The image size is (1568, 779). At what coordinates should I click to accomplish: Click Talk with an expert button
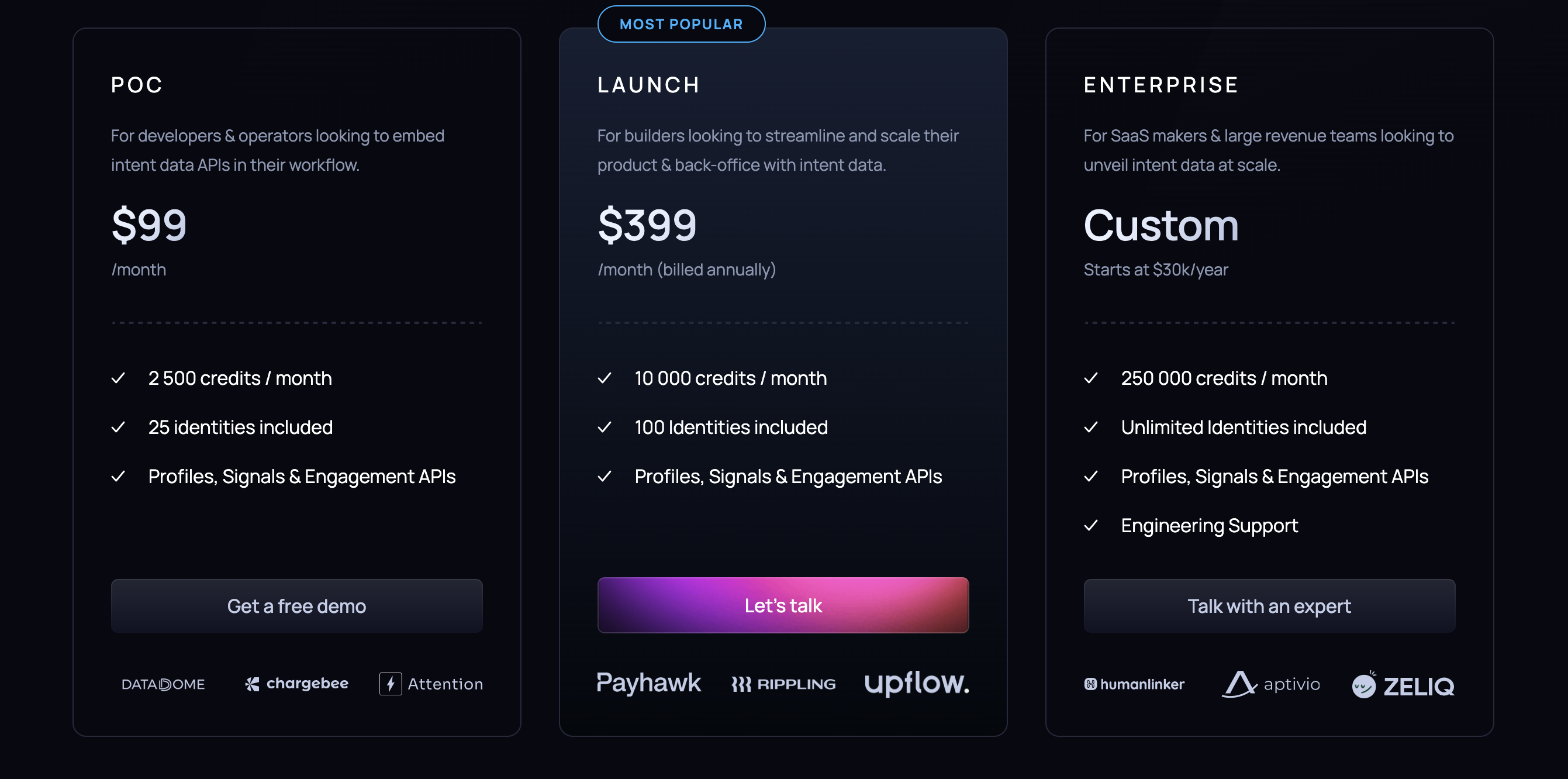[1269, 605]
